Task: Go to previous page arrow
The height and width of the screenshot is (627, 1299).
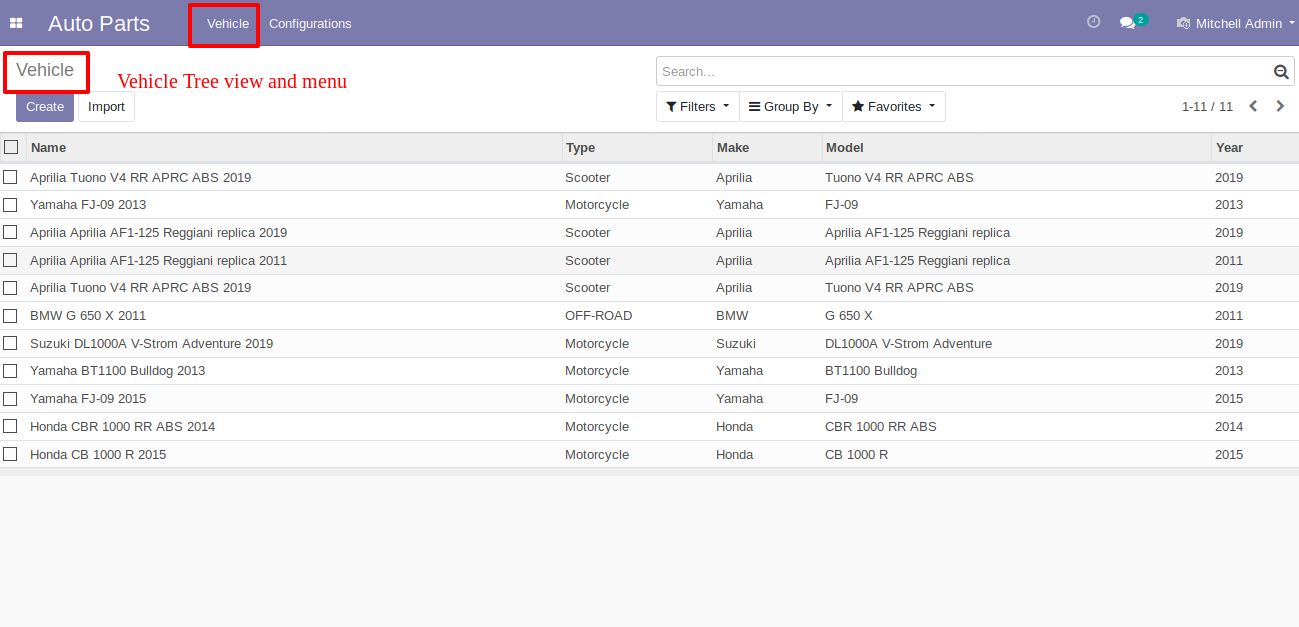Action: [x=1253, y=106]
